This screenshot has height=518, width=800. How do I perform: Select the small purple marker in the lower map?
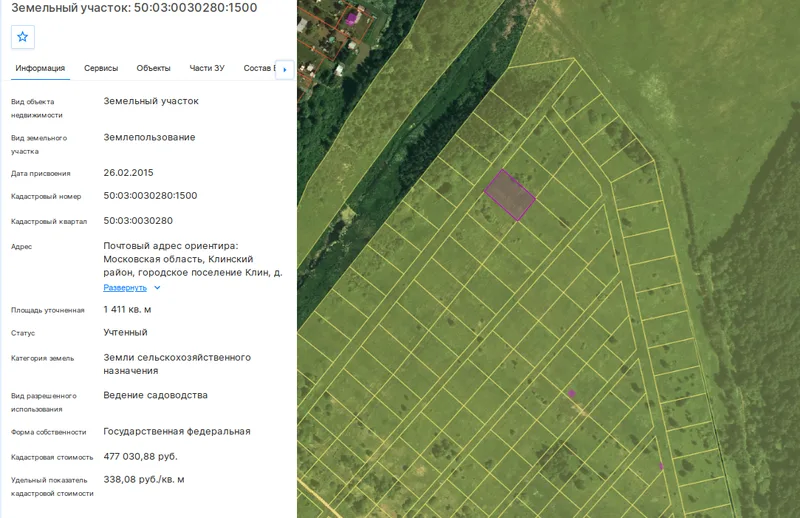click(571, 393)
